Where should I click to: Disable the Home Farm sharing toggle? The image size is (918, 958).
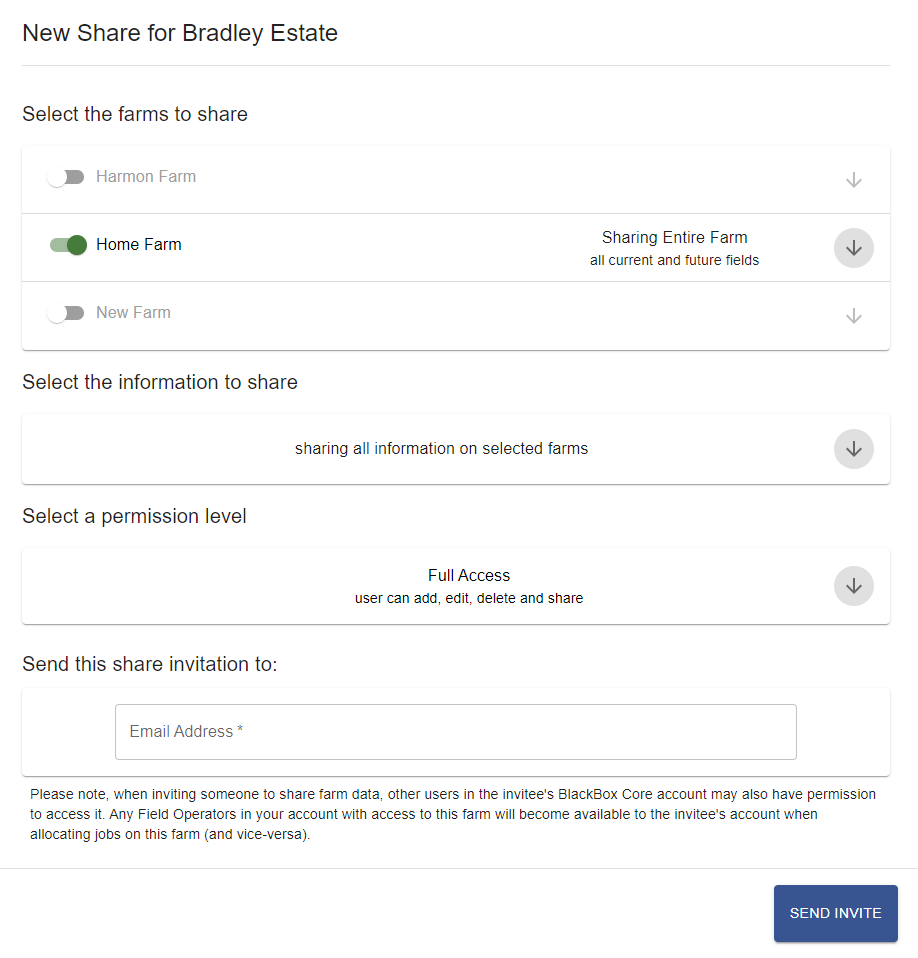pos(68,245)
